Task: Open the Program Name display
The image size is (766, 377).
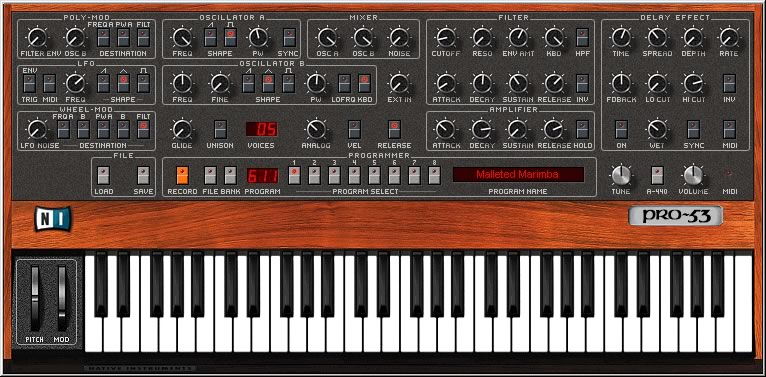Action: click(518, 174)
